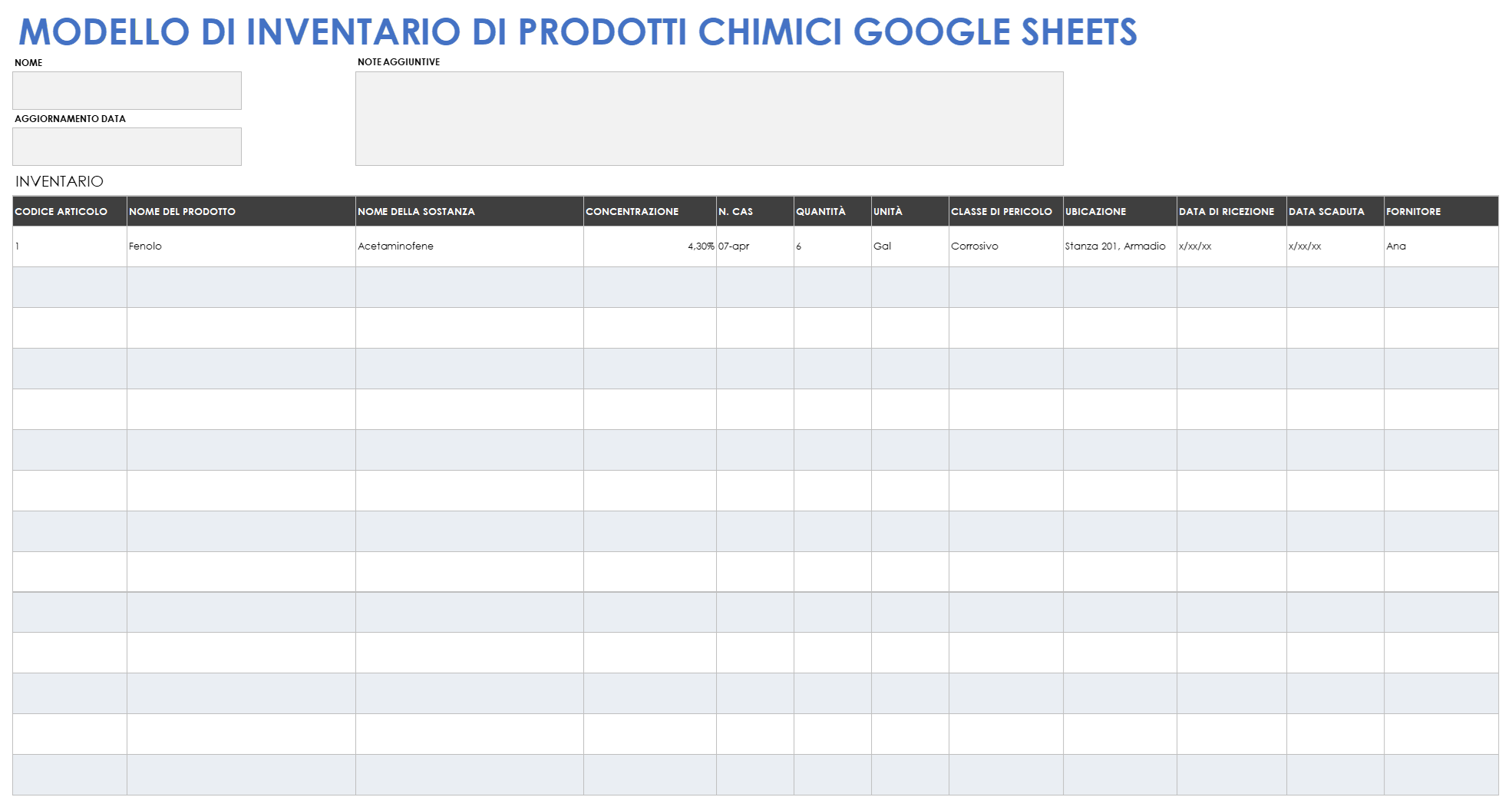Image resolution: width=1512 pixels, height=807 pixels.
Task: Click the NOTE AGGIUNTIVE text box
Action: 709,118
